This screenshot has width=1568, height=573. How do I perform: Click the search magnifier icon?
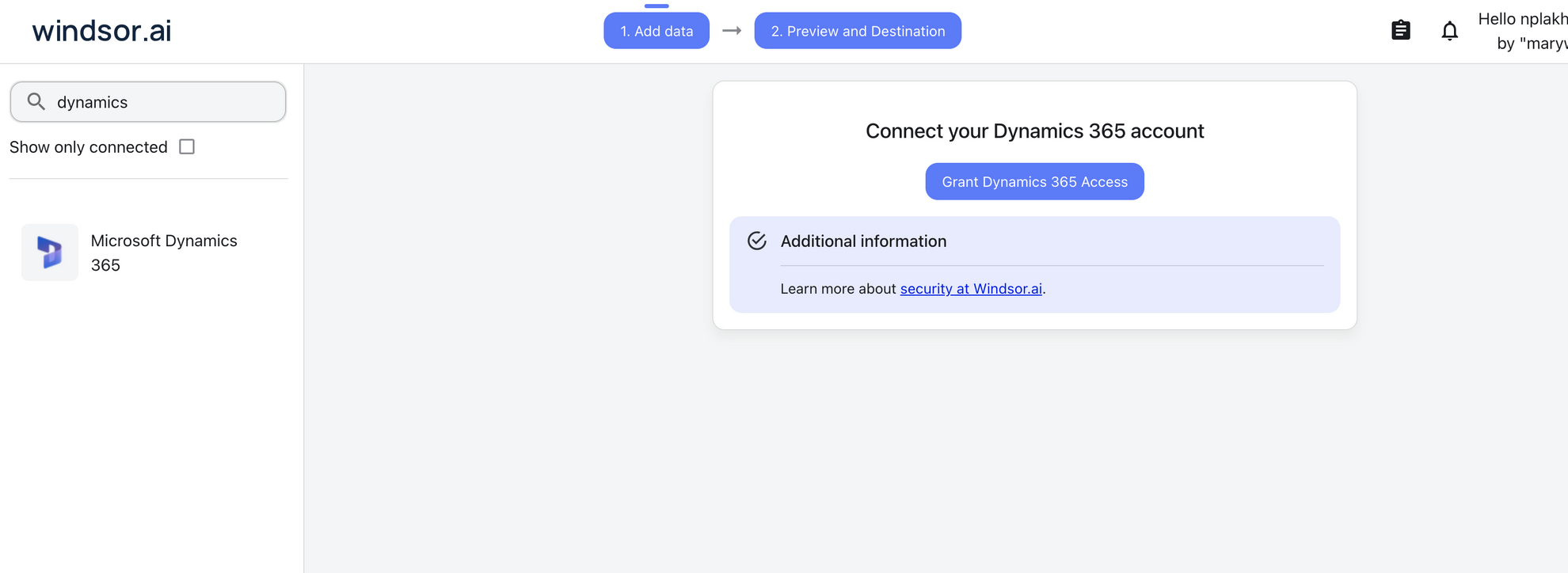click(x=36, y=101)
